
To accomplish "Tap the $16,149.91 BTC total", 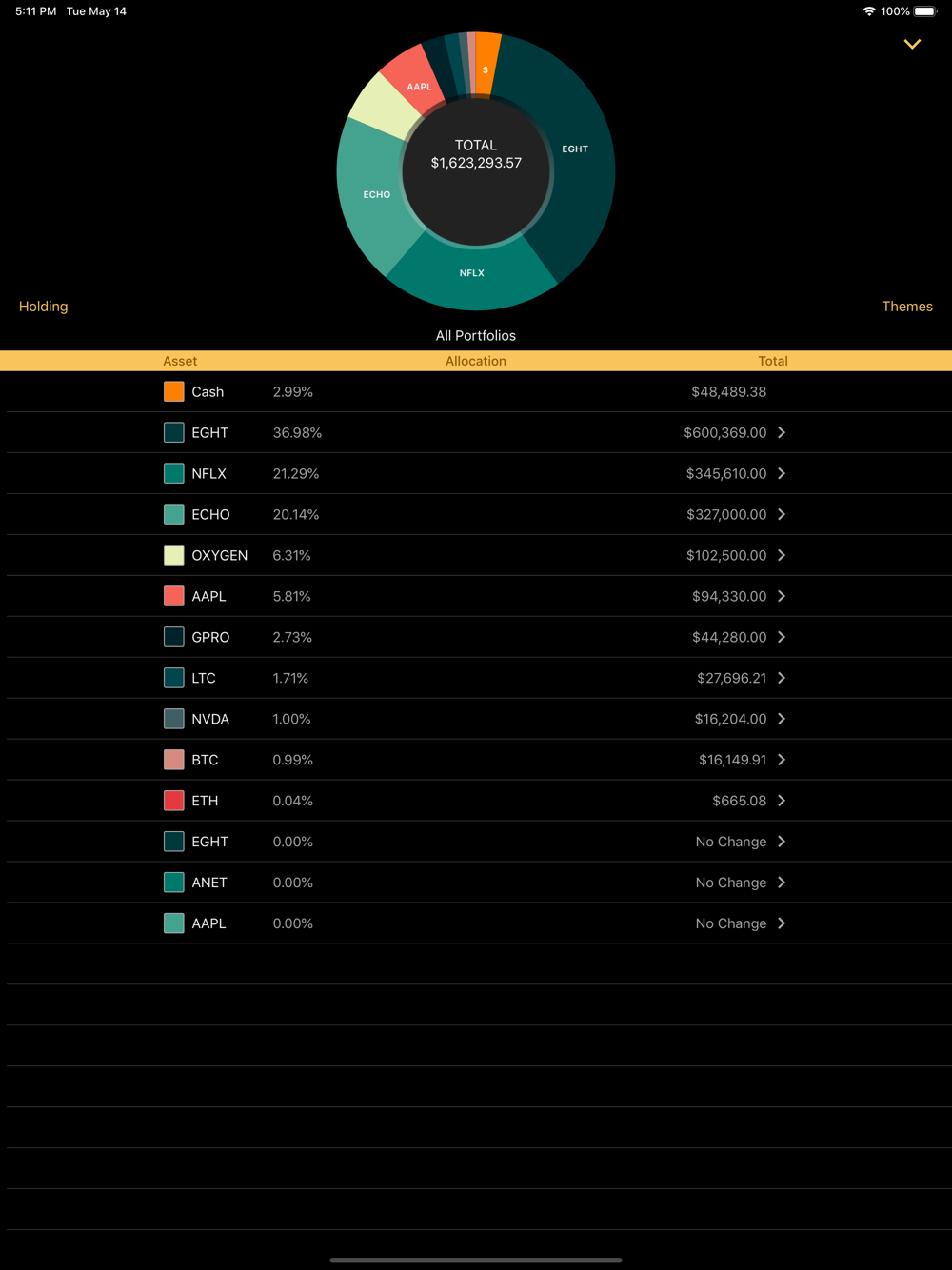I will click(x=733, y=760).
